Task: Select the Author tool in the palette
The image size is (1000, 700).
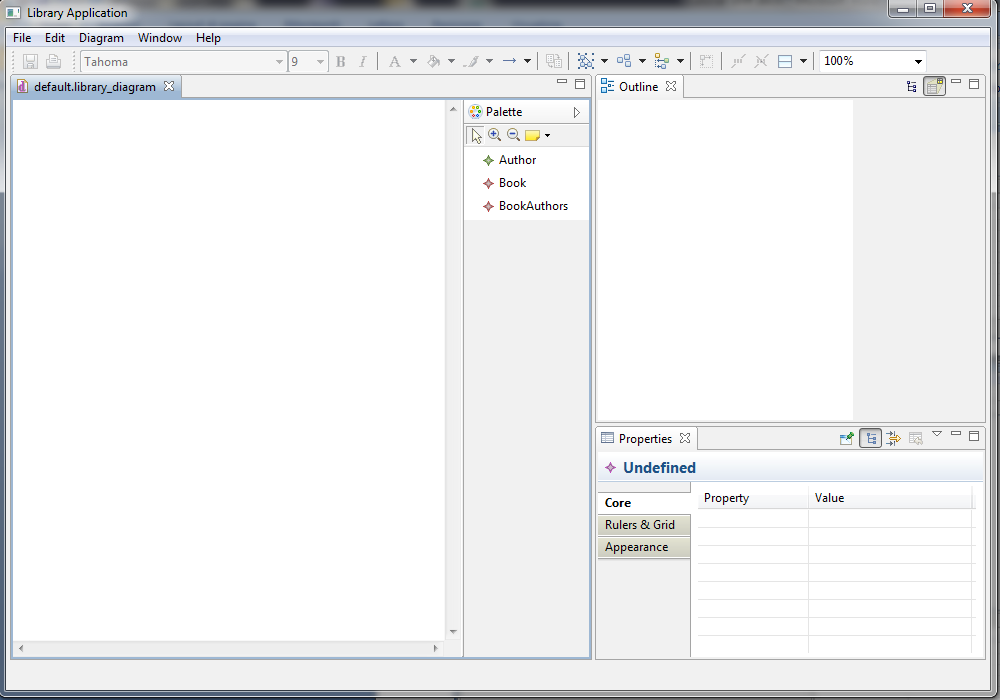Action: coord(516,160)
